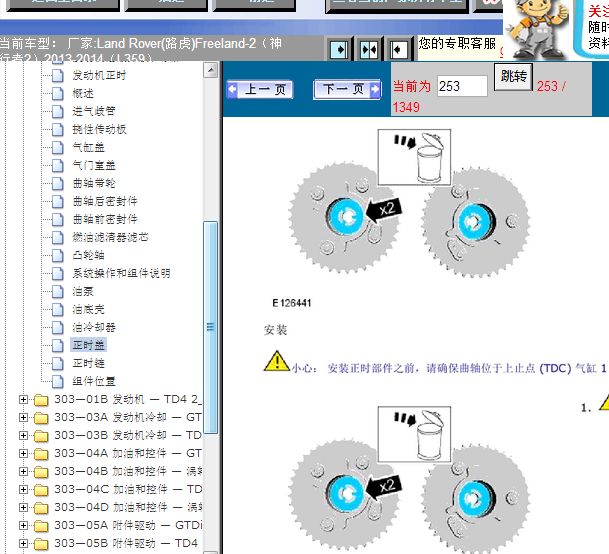The height and width of the screenshot is (554, 609).
Task: Open the 油泵 document
Action: point(83,291)
